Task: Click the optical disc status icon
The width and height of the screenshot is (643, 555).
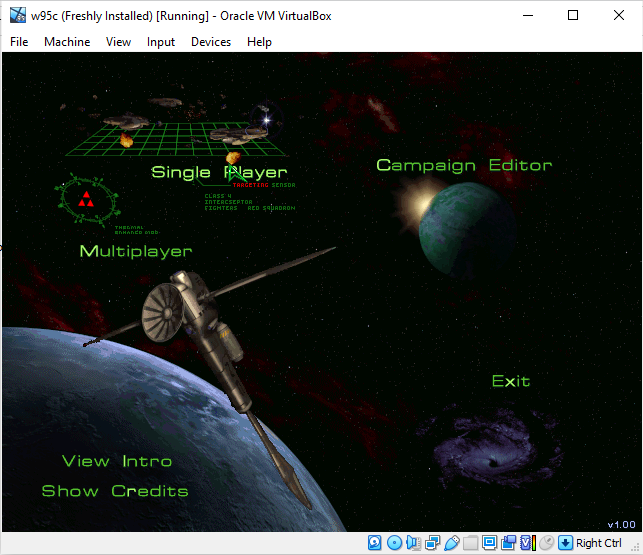Action: click(x=394, y=543)
